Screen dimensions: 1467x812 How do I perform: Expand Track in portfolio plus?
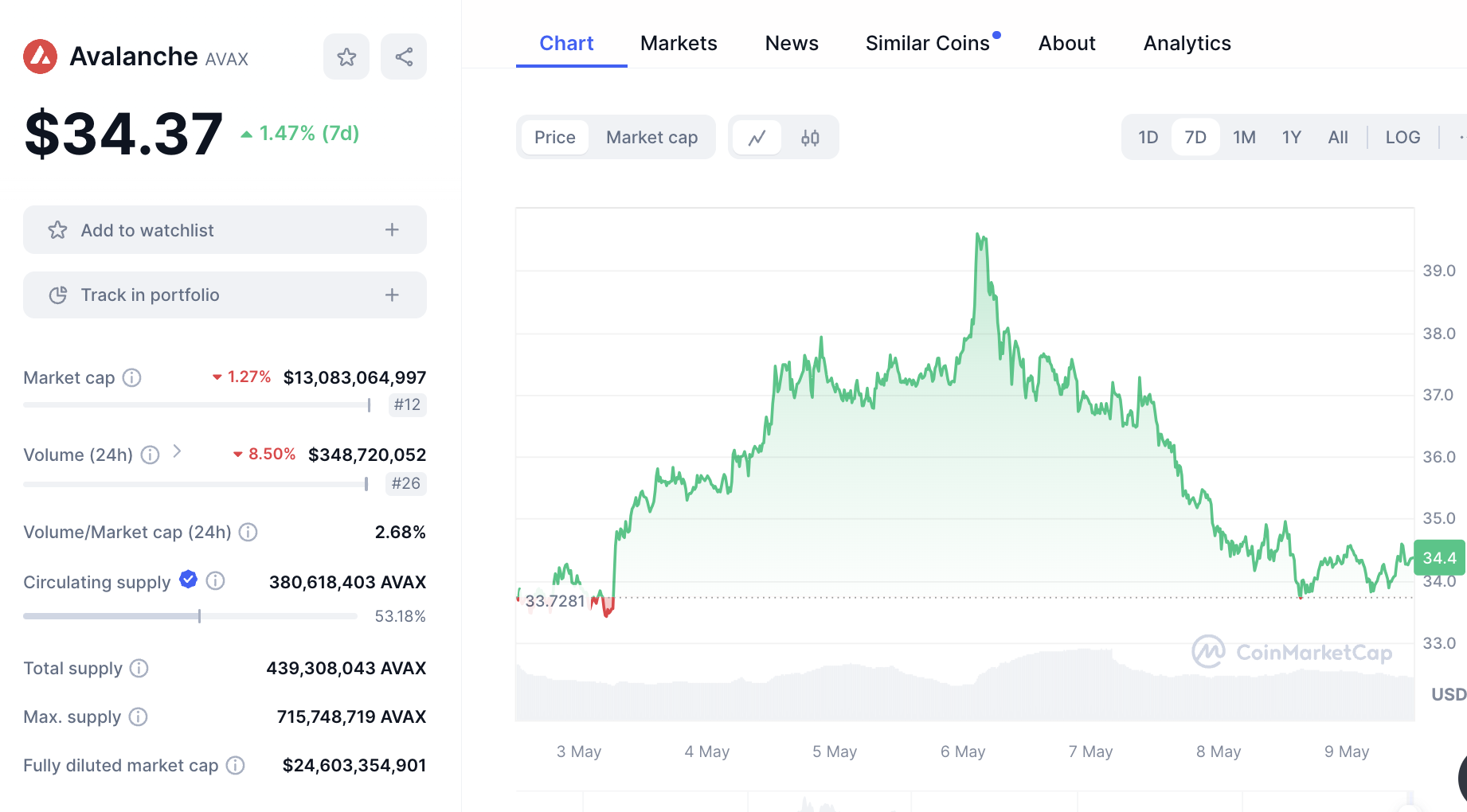tap(392, 295)
